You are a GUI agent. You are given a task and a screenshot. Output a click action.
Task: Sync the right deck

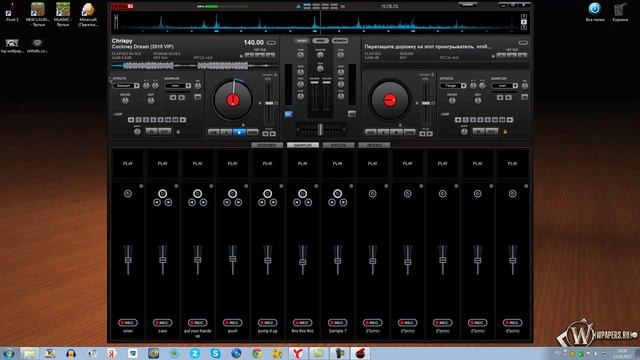(409, 132)
